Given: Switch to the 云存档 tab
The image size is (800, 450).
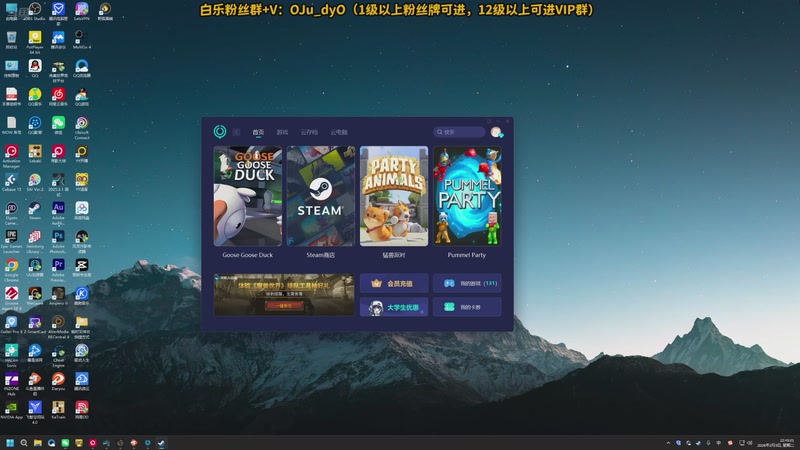Looking at the screenshot, I should pos(309,132).
